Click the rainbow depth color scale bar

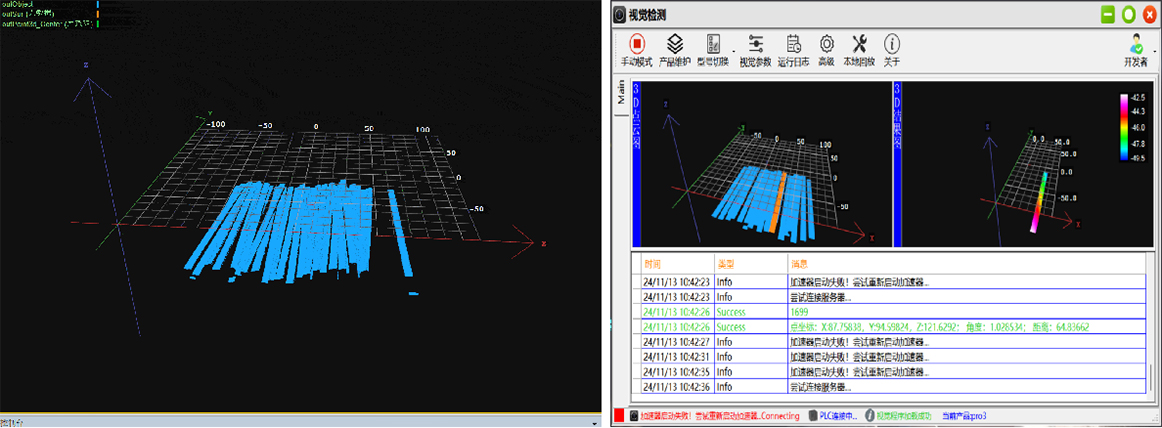1124,127
